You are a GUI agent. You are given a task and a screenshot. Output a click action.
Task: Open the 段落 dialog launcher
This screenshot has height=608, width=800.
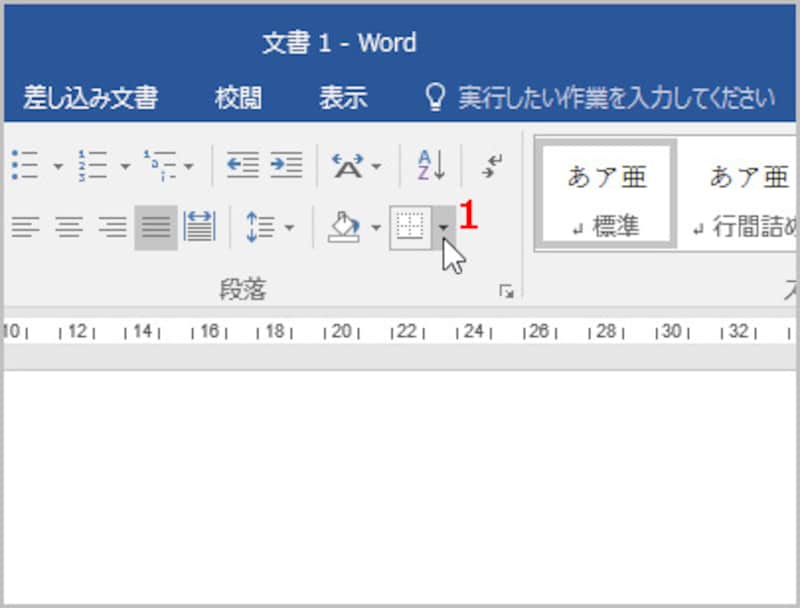(508, 289)
